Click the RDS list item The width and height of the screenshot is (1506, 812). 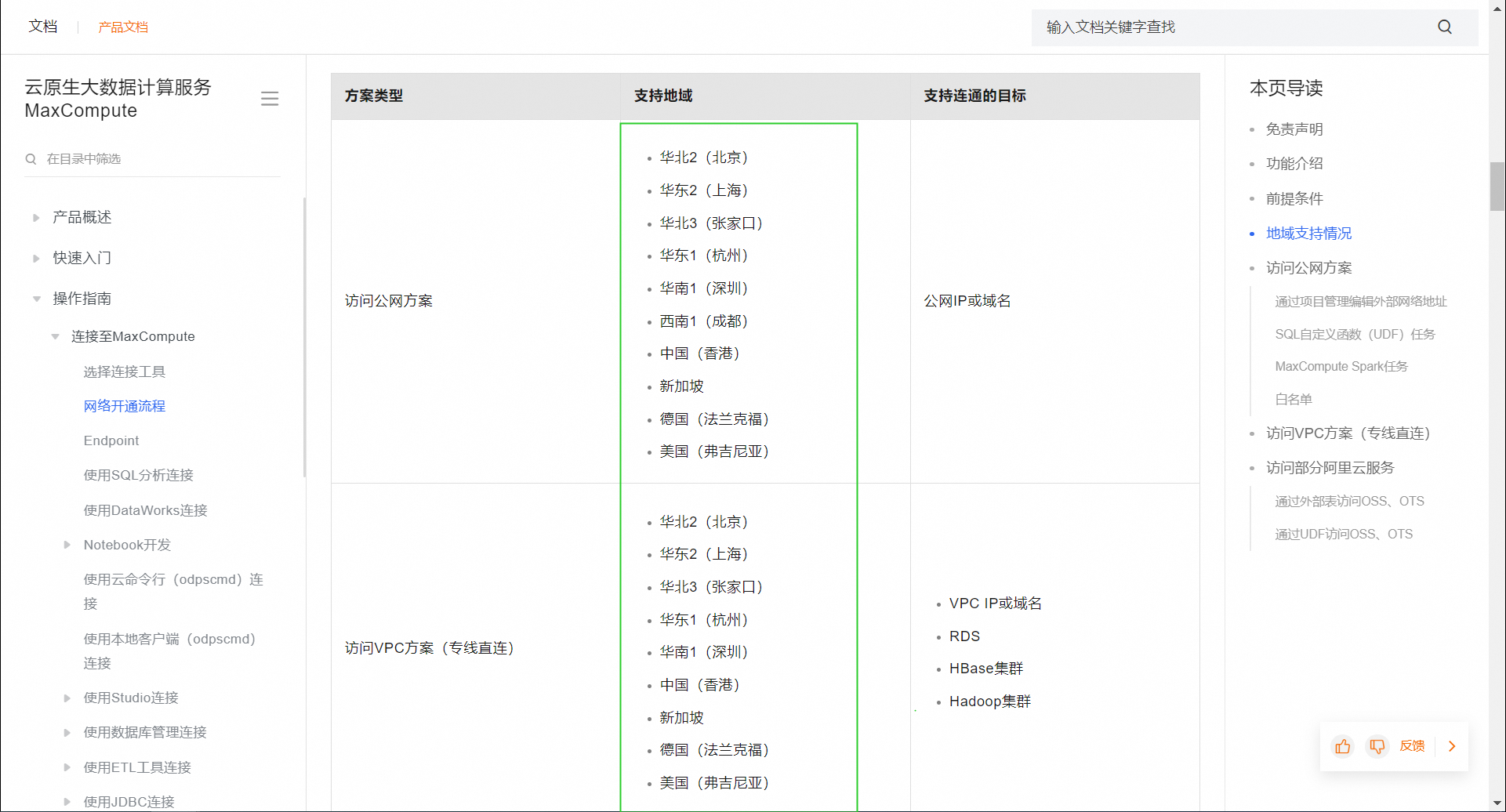pyautogui.click(x=964, y=636)
